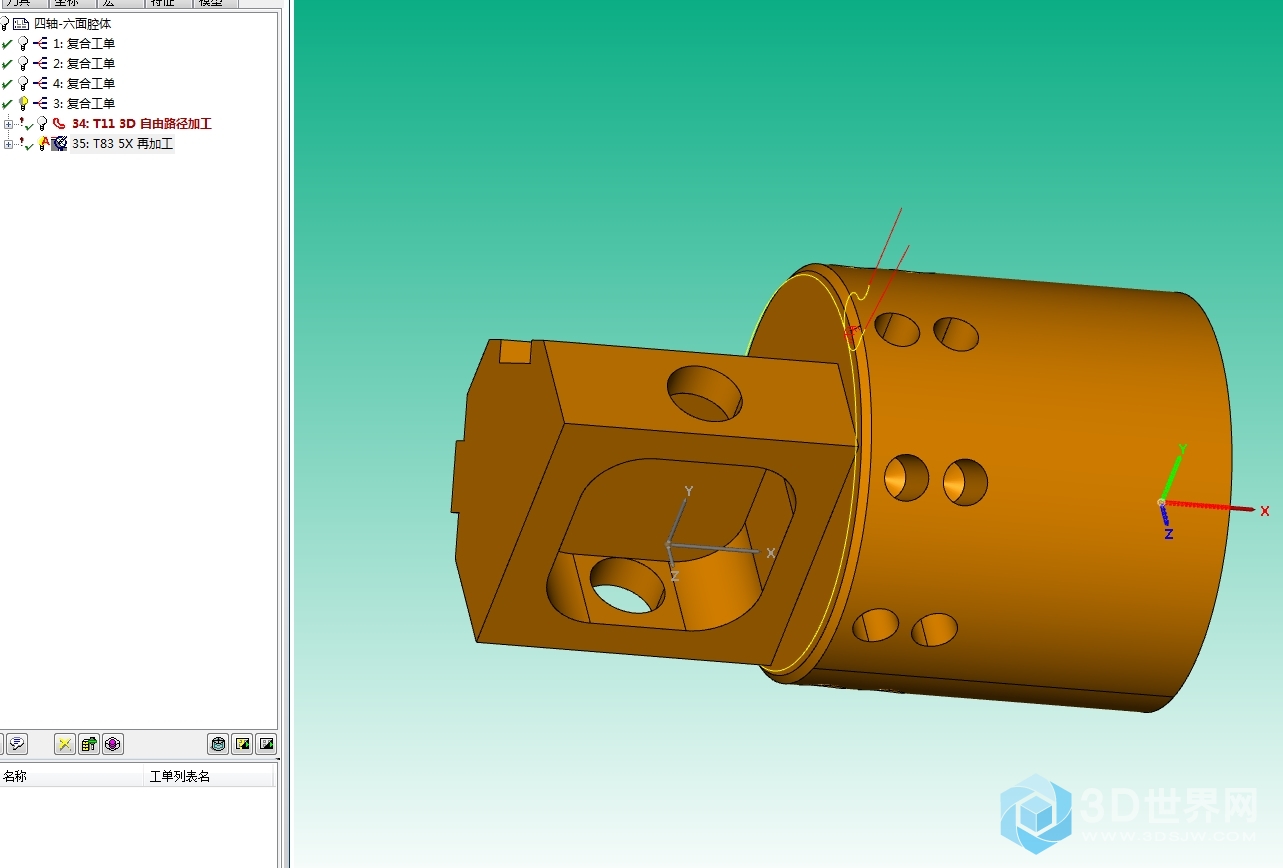Click green check mark of 2: 复合工单
Viewport: 1283px width, 868px height.
(x=7, y=64)
